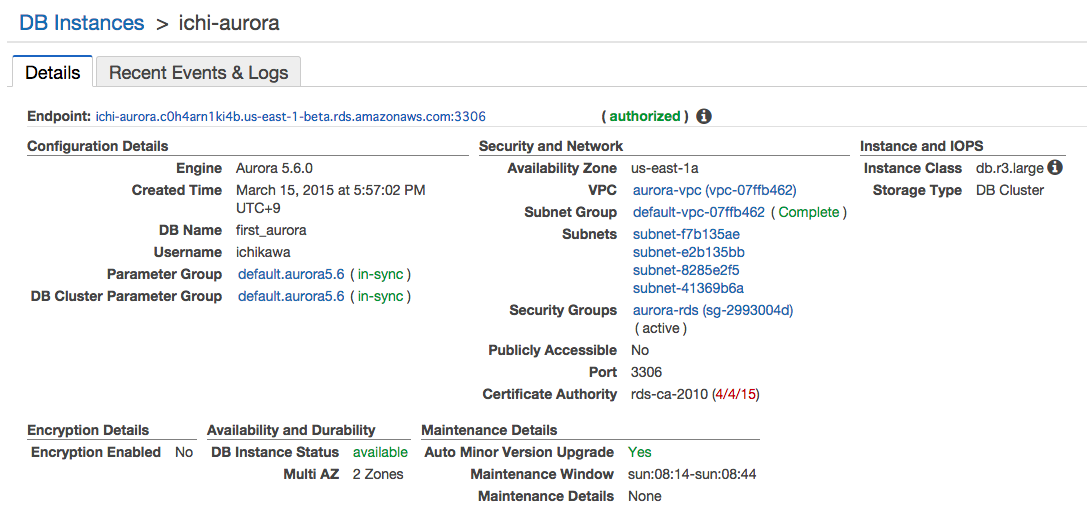The width and height of the screenshot is (1087, 517).
Task: Open subnet-41369b6a link
Action: pos(688,288)
